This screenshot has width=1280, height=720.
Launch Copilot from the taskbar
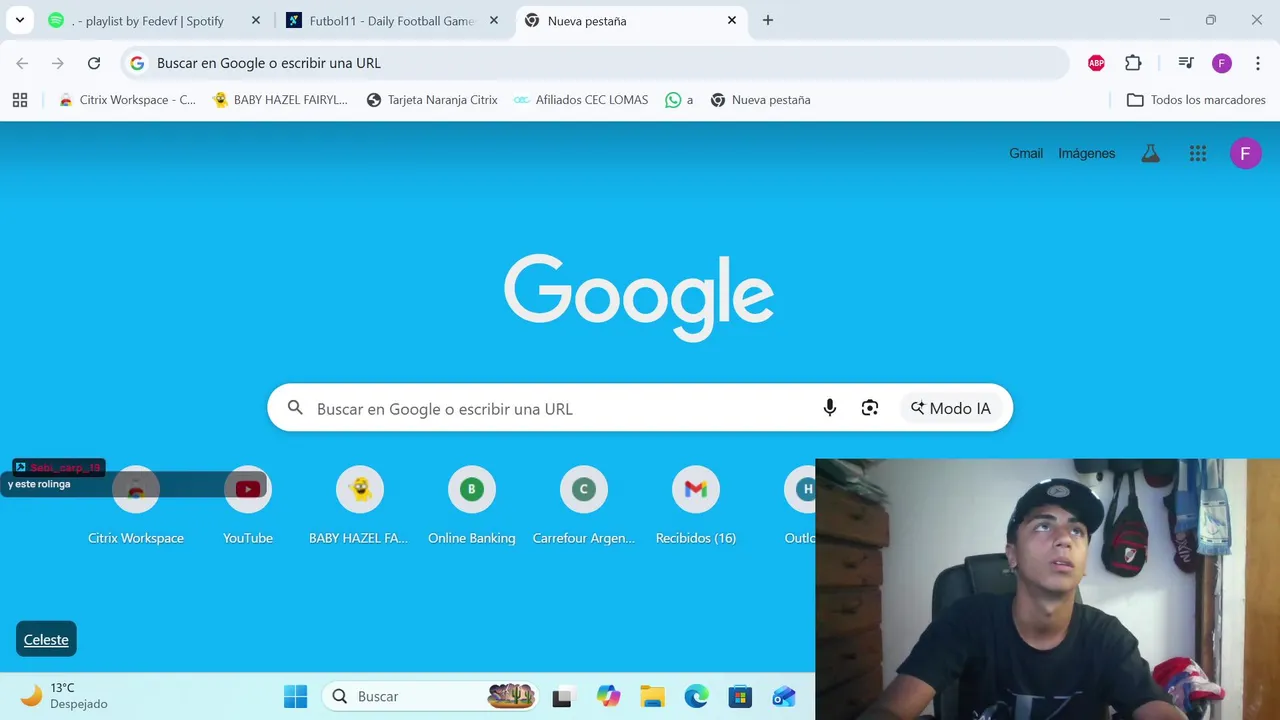(x=608, y=697)
